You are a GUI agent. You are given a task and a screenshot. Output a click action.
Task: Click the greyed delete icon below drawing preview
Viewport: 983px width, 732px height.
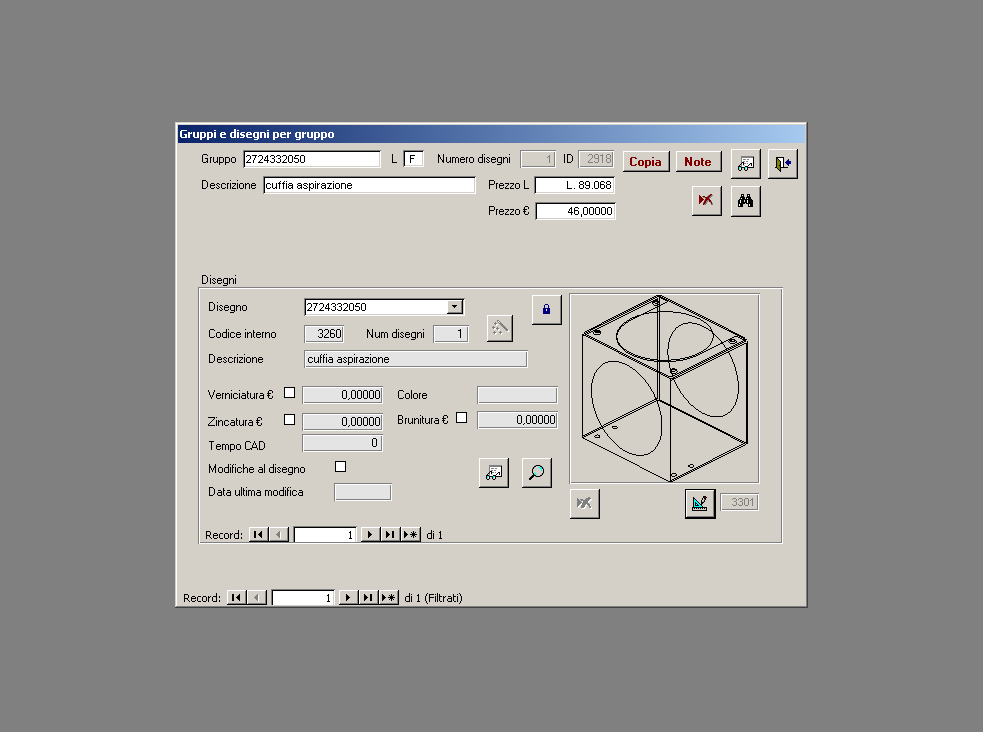pyautogui.click(x=584, y=503)
